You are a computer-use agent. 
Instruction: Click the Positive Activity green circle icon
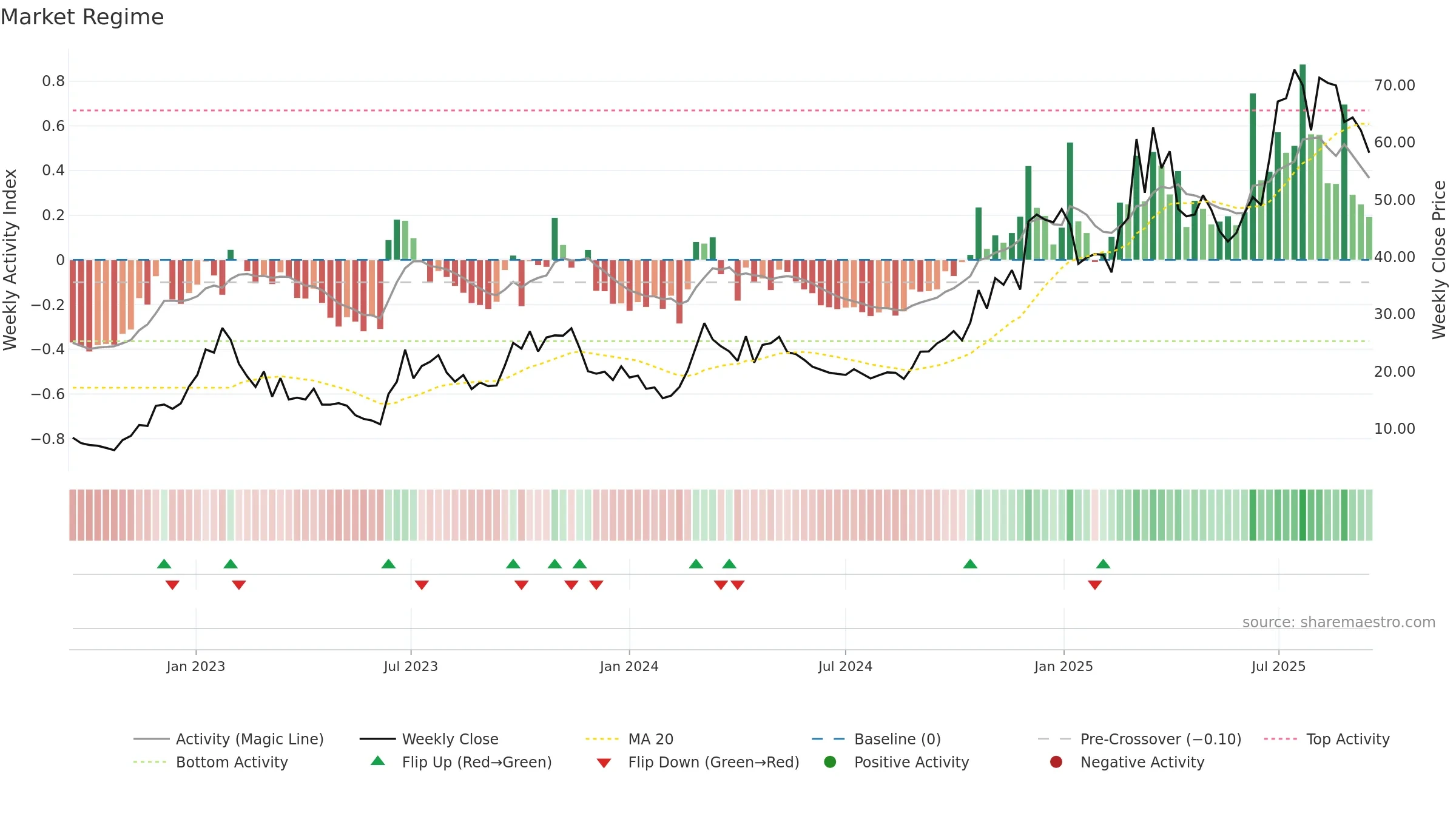(830, 762)
